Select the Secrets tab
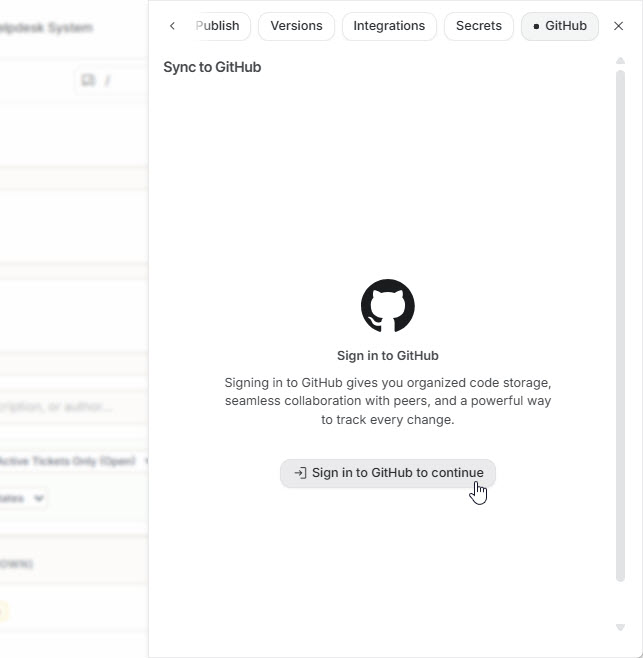The height and width of the screenshot is (658, 643). click(478, 26)
